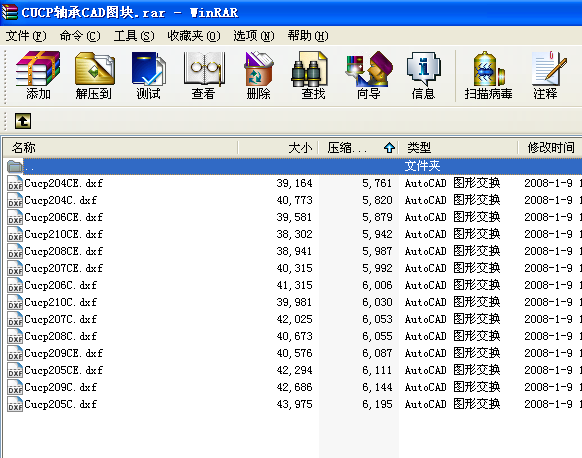Sort by 修改时间 column header
This screenshot has height=458, width=582.
(x=550, y=148)
